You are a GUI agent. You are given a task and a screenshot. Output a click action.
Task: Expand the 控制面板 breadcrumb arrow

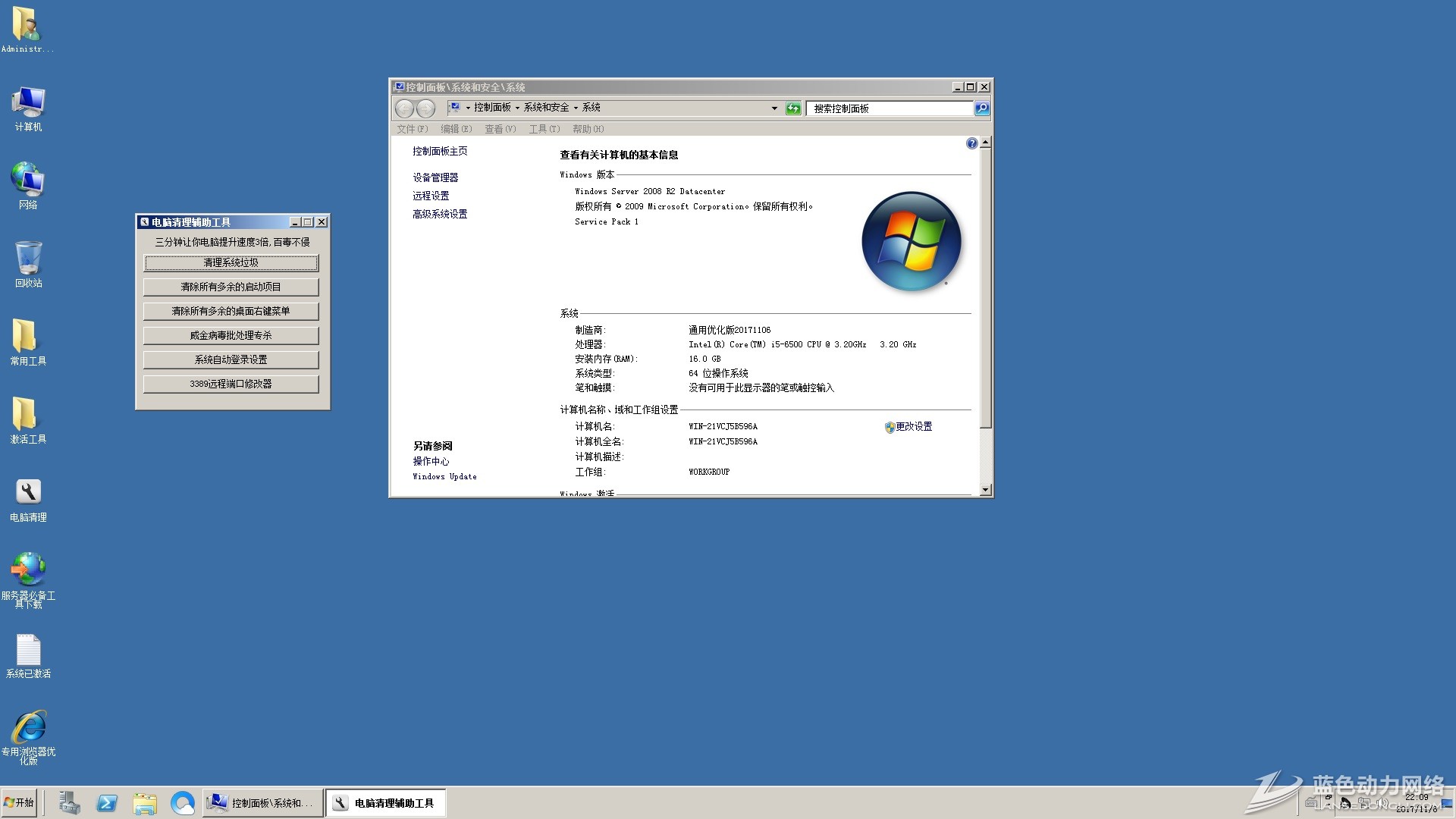[x=518, y=108]
